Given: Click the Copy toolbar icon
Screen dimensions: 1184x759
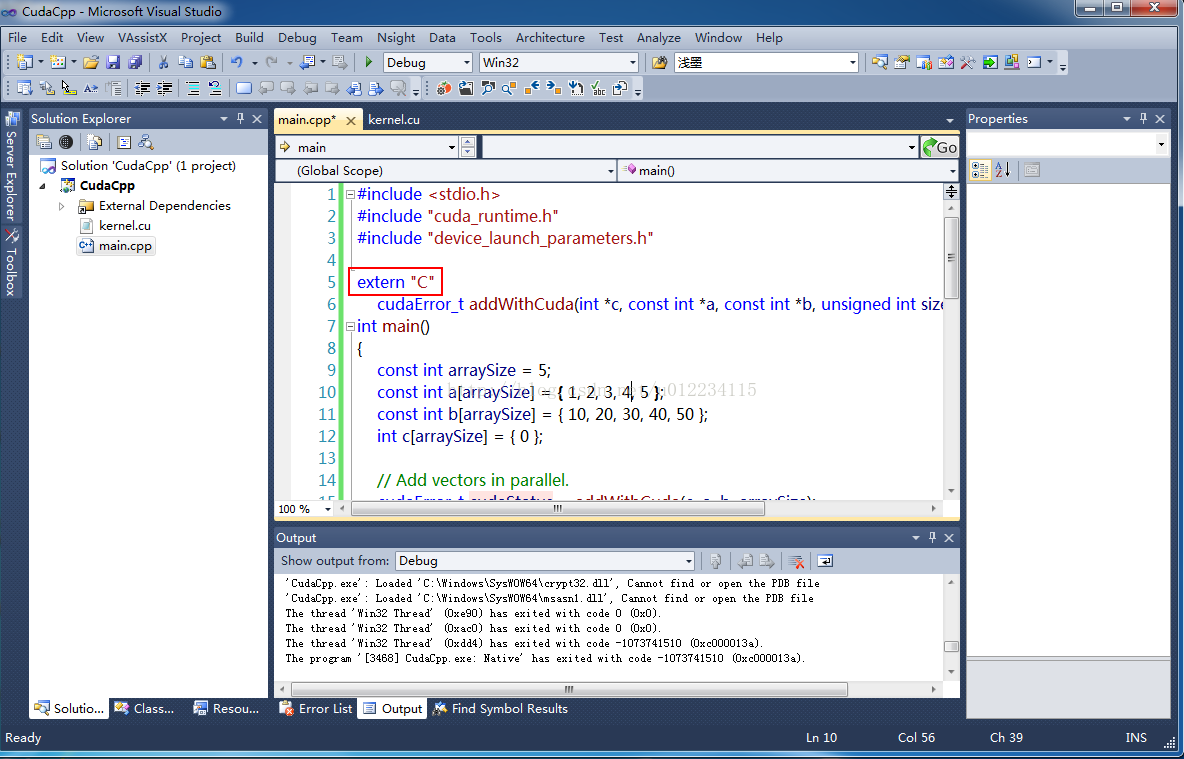Looking at the screenshot, I should [186, 63].
